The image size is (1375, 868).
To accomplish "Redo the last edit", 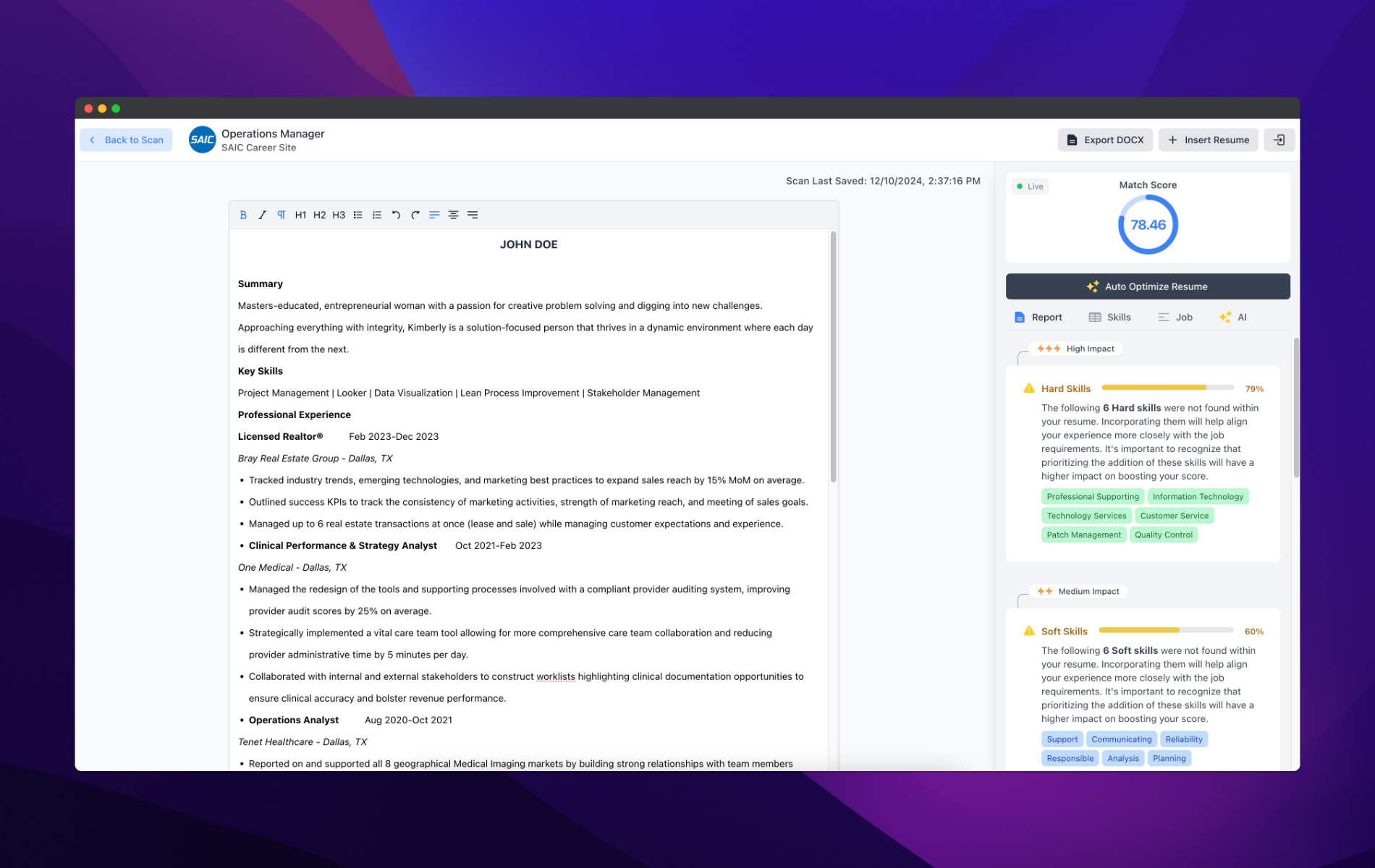I will click(415, 215).
